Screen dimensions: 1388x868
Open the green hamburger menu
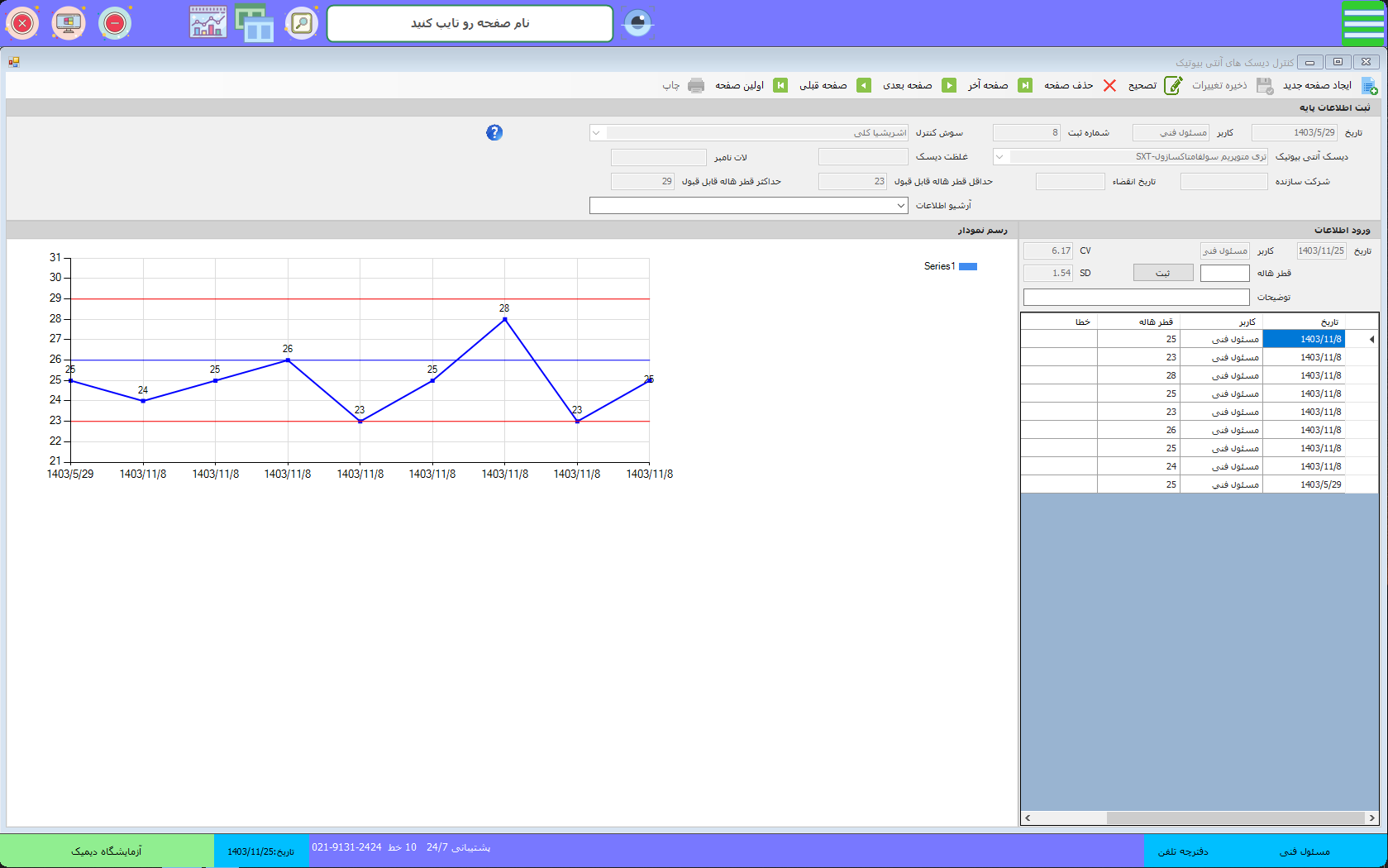1362,23
